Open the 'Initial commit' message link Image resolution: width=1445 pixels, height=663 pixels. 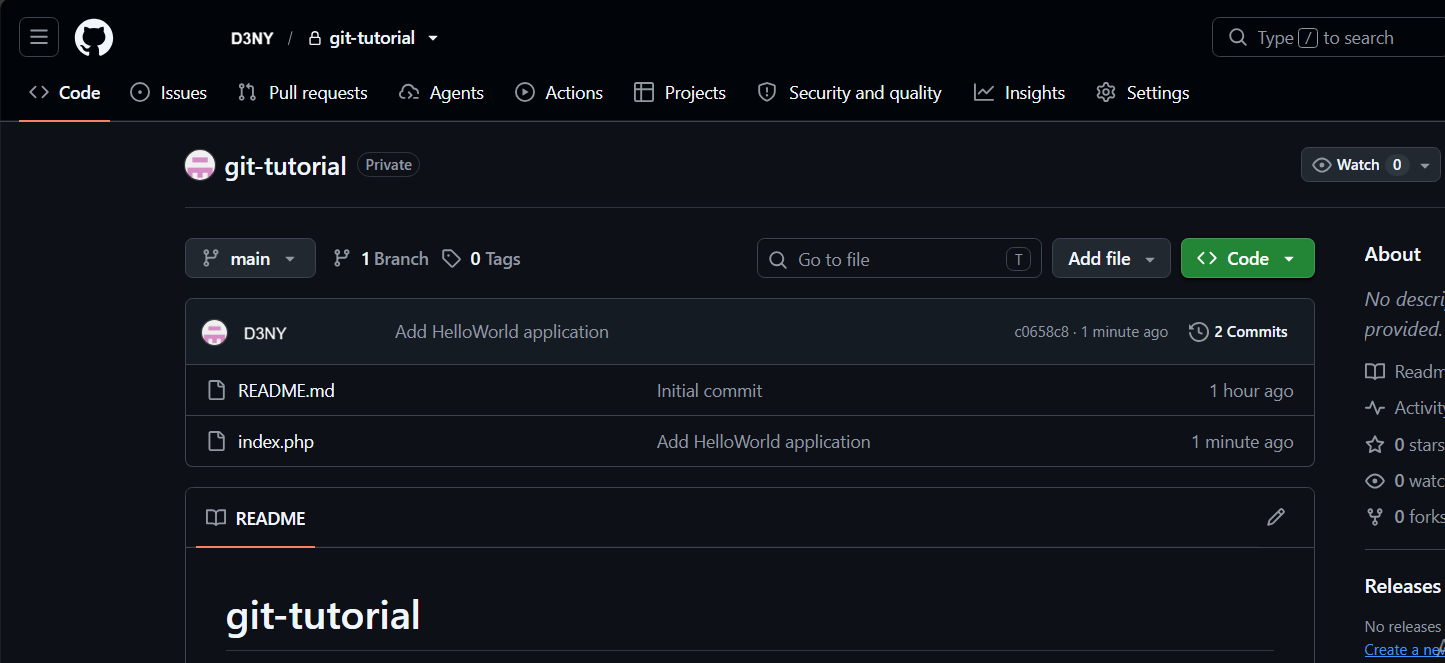point(709,391)
